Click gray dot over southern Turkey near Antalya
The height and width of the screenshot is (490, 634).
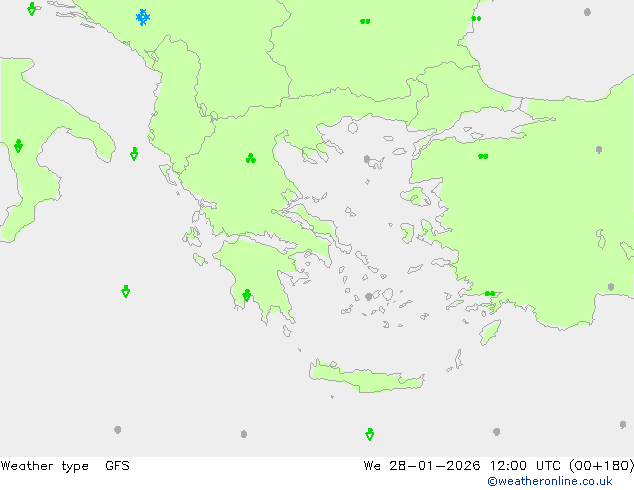pyautogui.click(x=611, y=287)
